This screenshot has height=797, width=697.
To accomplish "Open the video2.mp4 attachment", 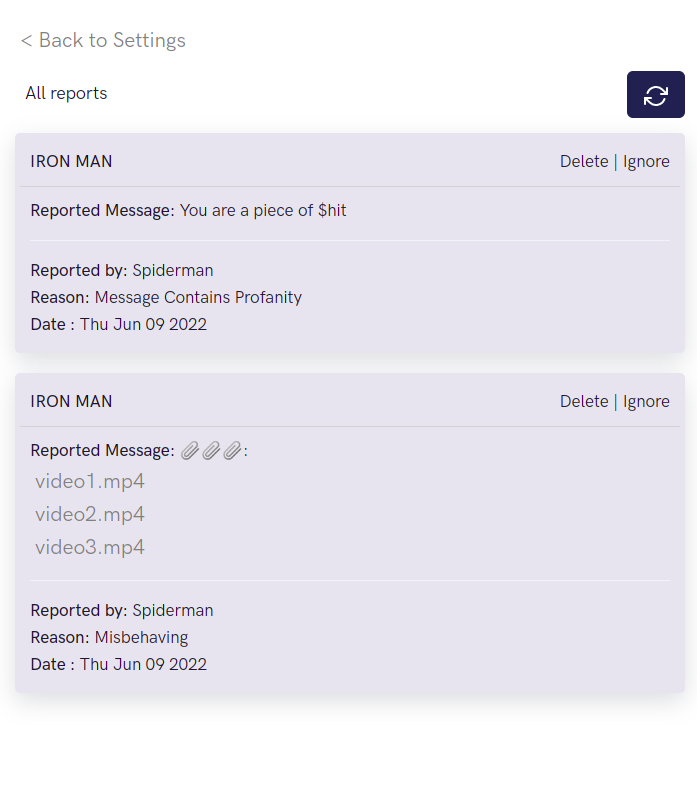I will tap(90, 514).
